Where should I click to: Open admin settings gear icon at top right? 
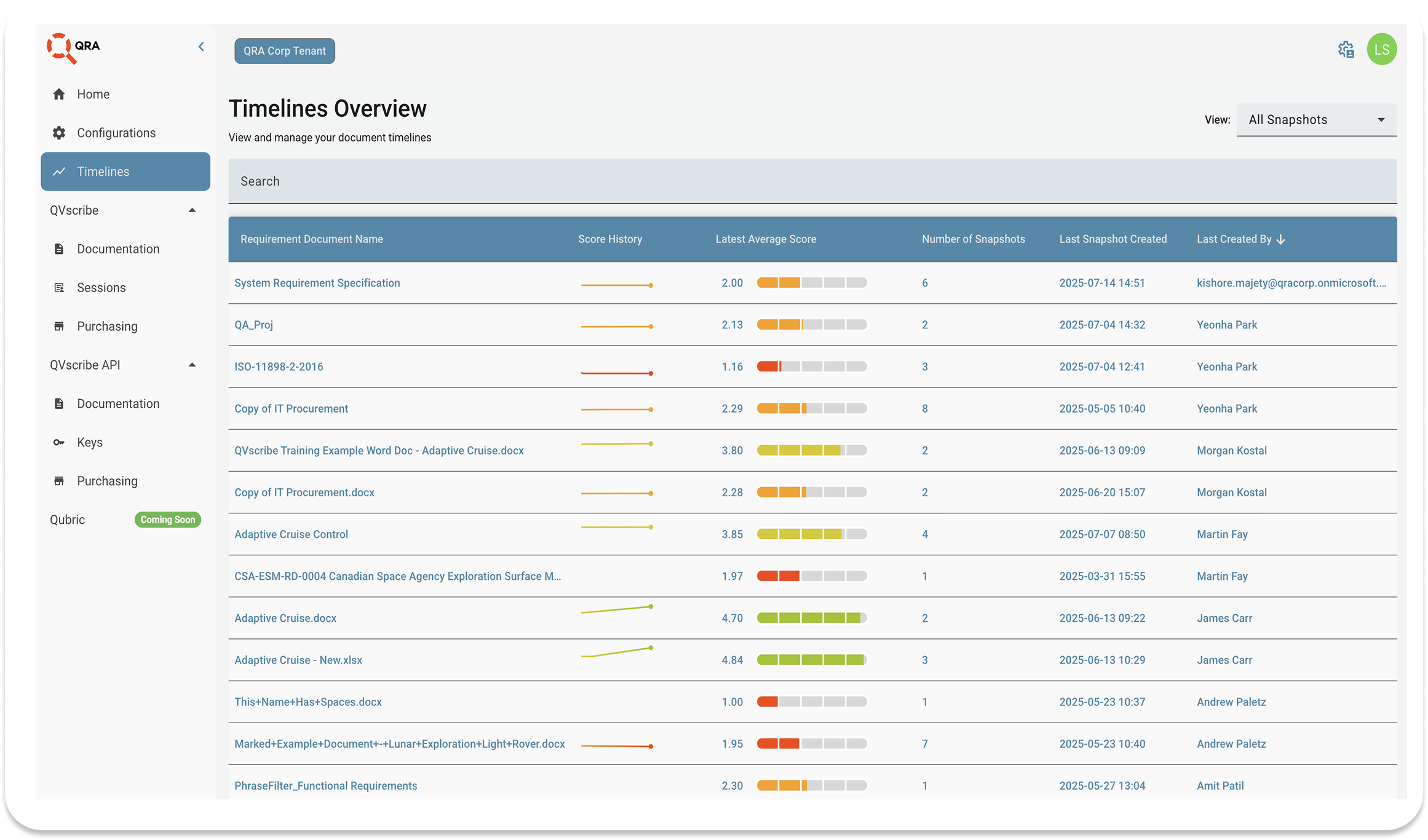click(1346, 50)
